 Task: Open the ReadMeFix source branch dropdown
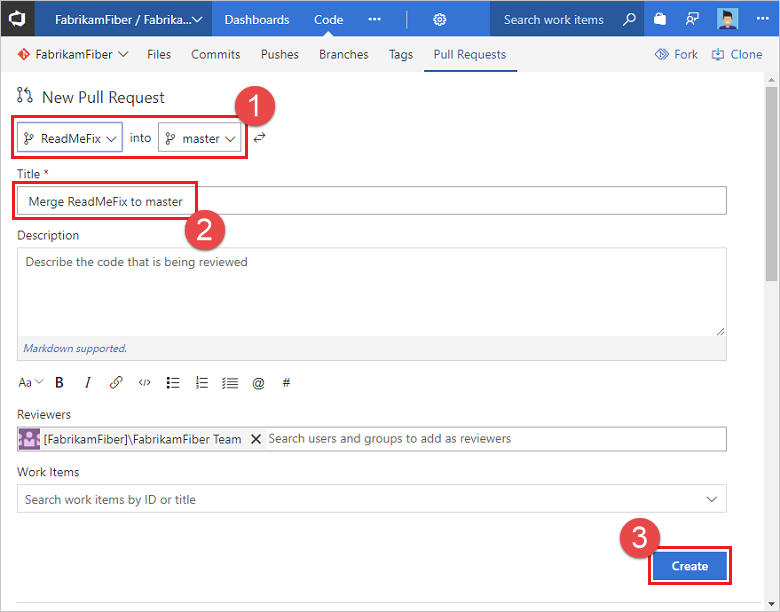[x=70, y=138]
